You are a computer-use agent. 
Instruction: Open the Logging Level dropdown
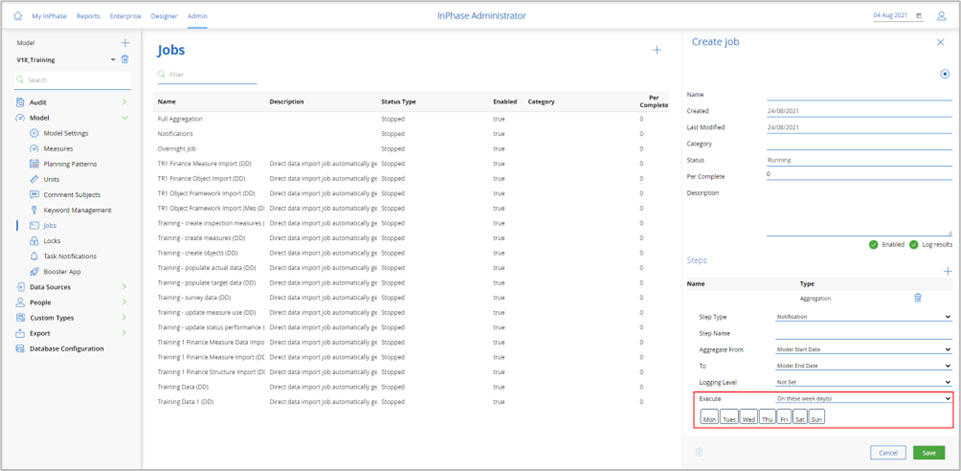click(863, 381)
